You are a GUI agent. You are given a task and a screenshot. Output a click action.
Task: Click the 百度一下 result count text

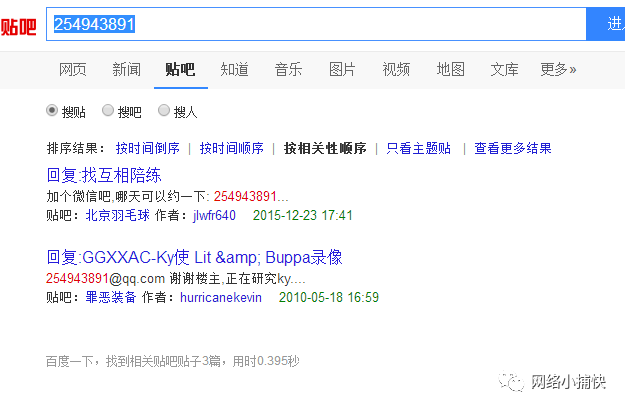[173, 361]
